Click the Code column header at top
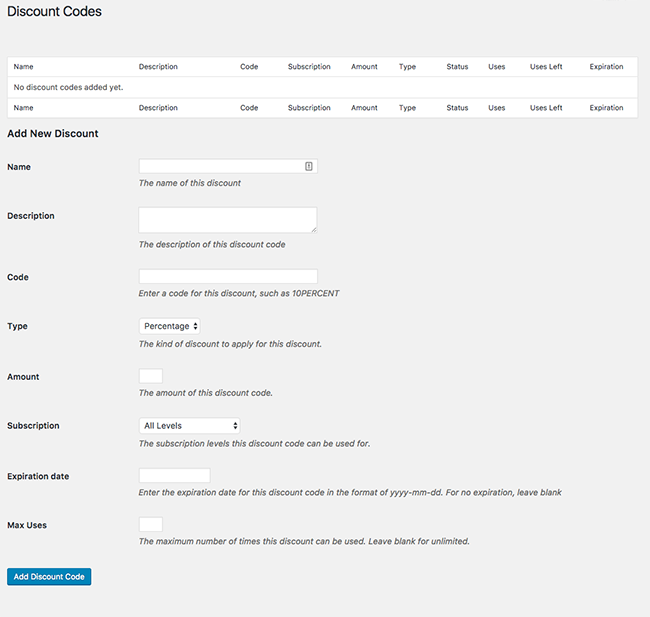This screenshot has height=617, width=650. coord(249,67)
